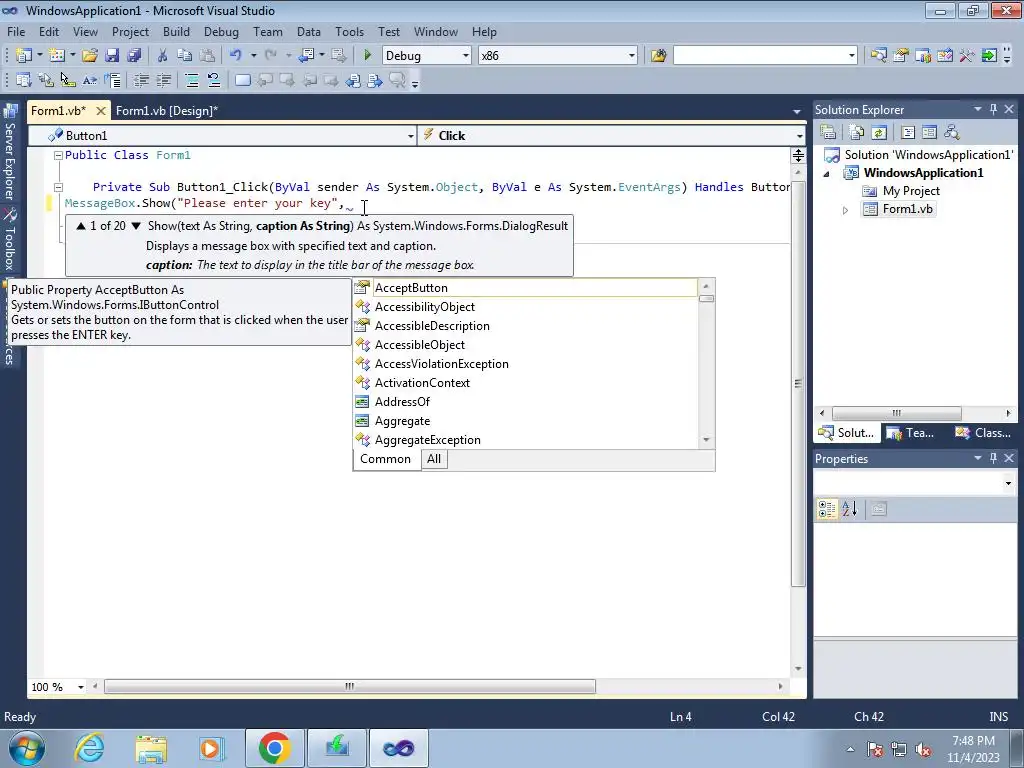The width and height of the screenshot is (1024, 768).
Task: Click View Class Diagram icon in Solution Explorer
Action: [952, 133]
